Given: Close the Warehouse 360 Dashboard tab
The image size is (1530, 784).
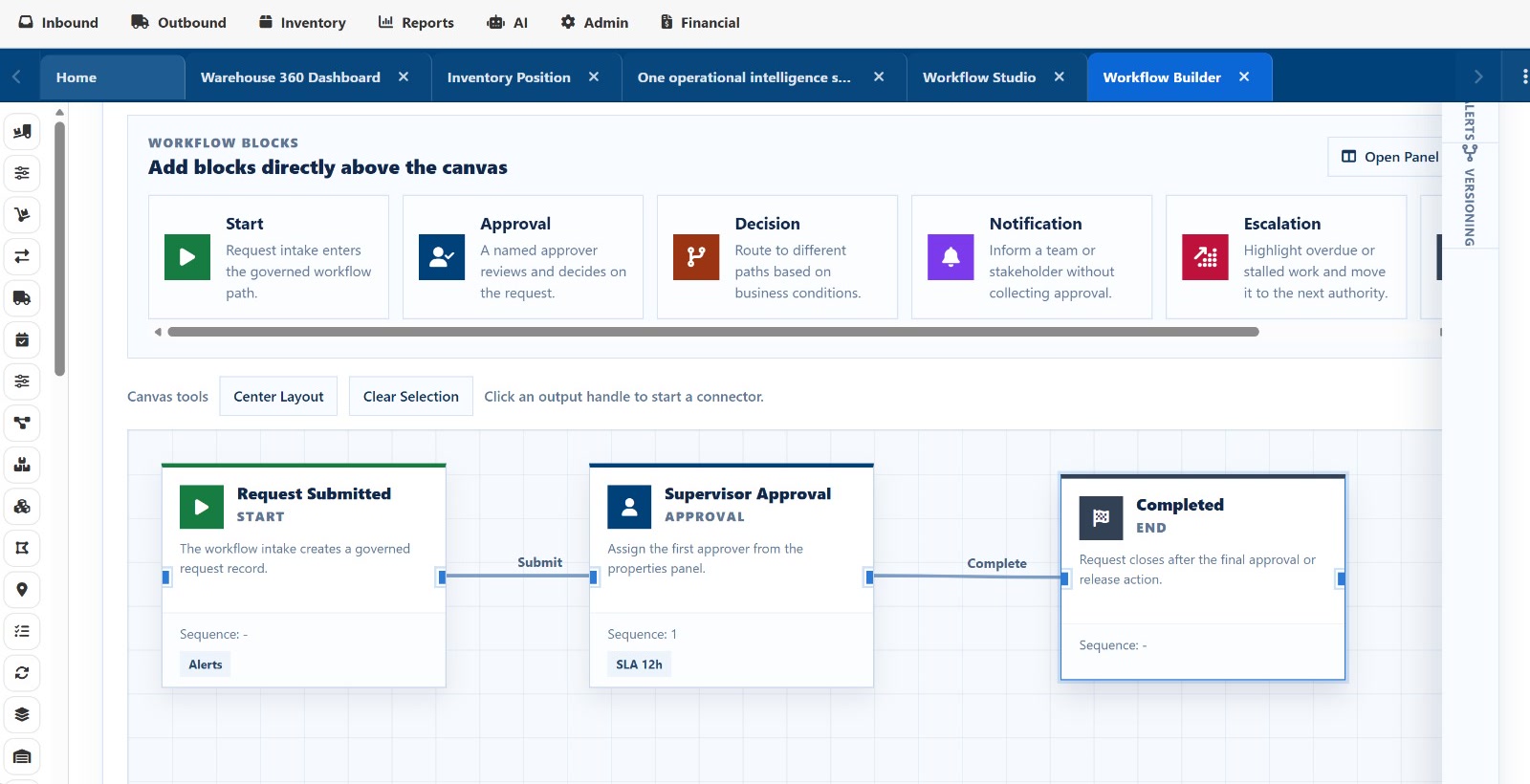Looking at the screenshot, I should (404, 76).
